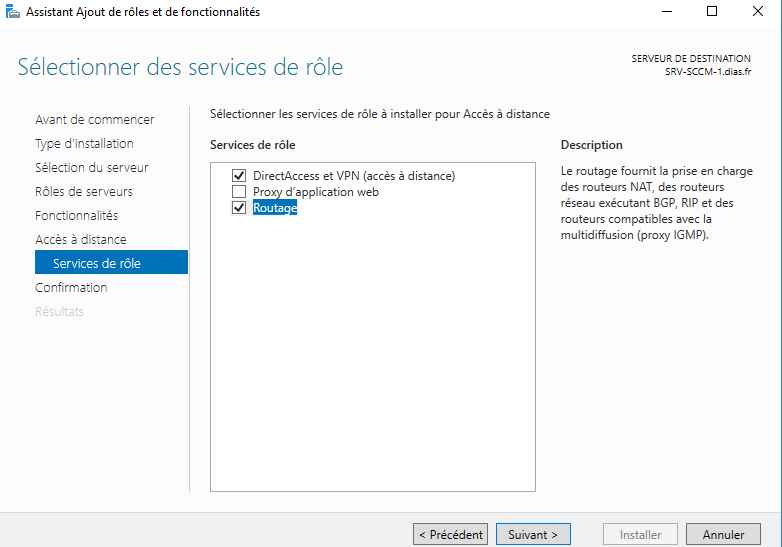The width and height of the screenshot is (782, 547).
Task: Click the Services de rôle step
Action: tap(96, 264)
